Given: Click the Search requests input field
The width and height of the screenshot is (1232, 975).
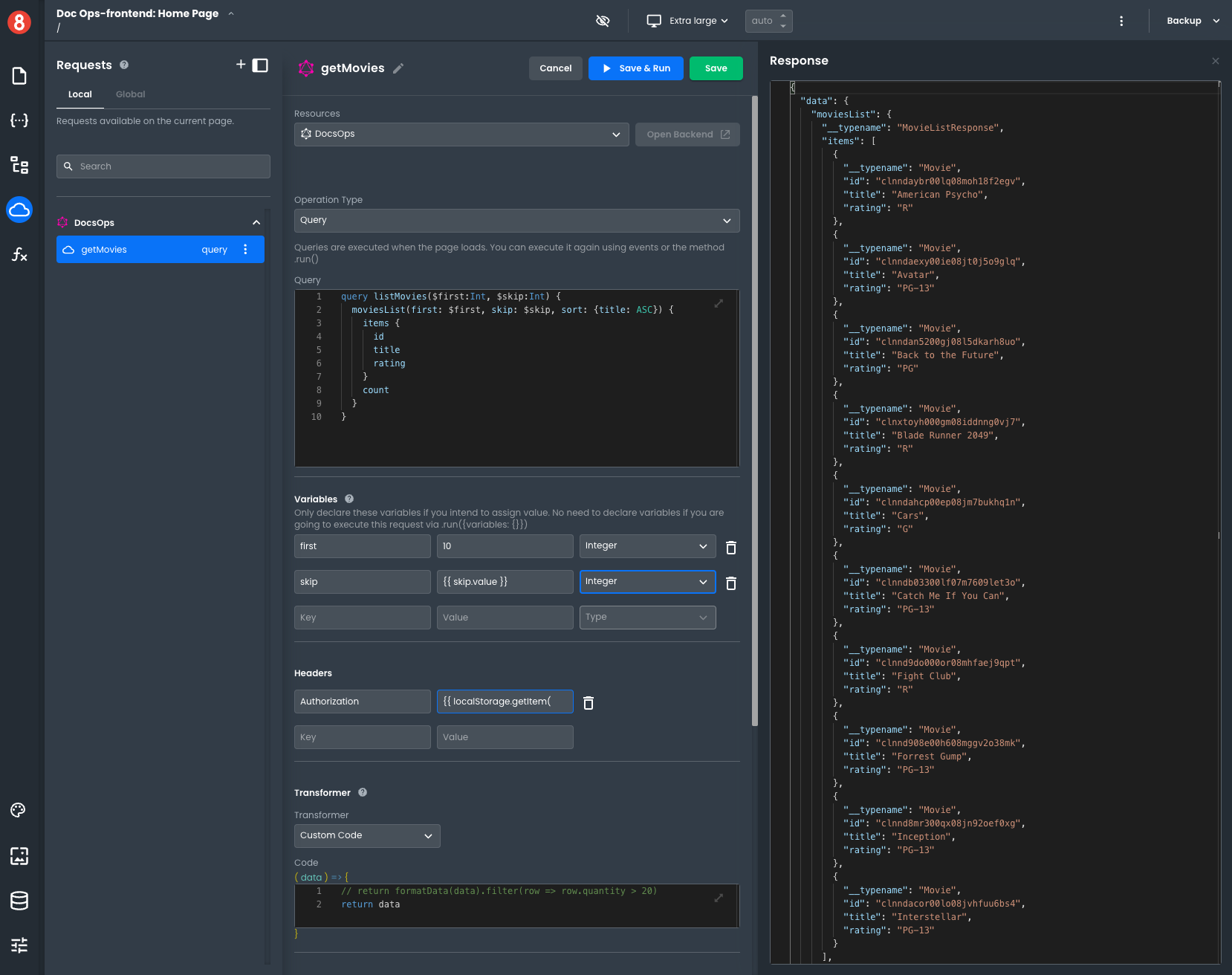Looking at the screenshot, I should 163,166.
